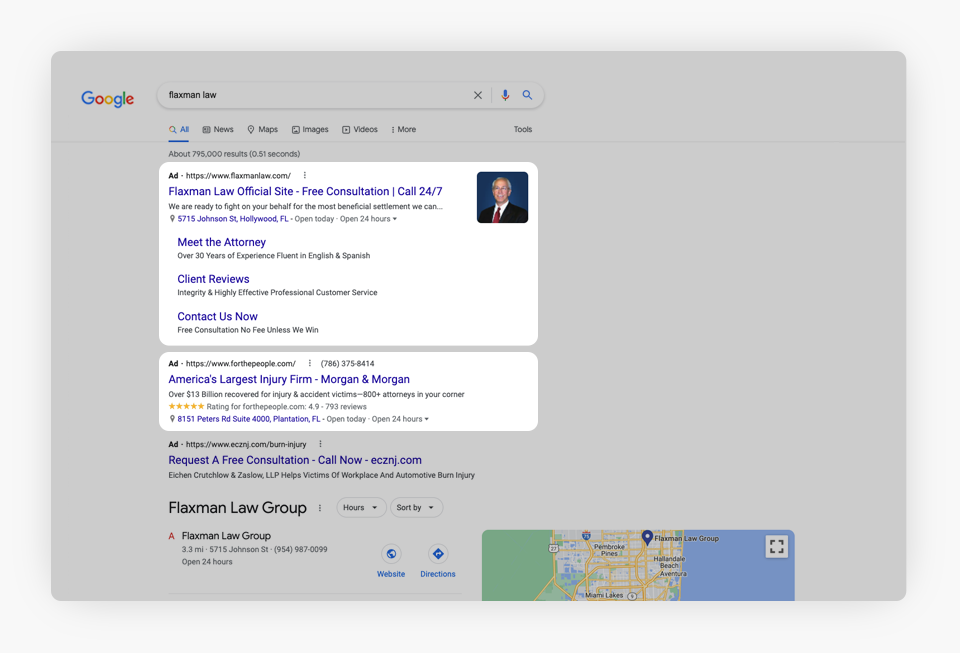Click the Meet the Attorney sitelink
The image size is (960, 653).
pos(221,242)
